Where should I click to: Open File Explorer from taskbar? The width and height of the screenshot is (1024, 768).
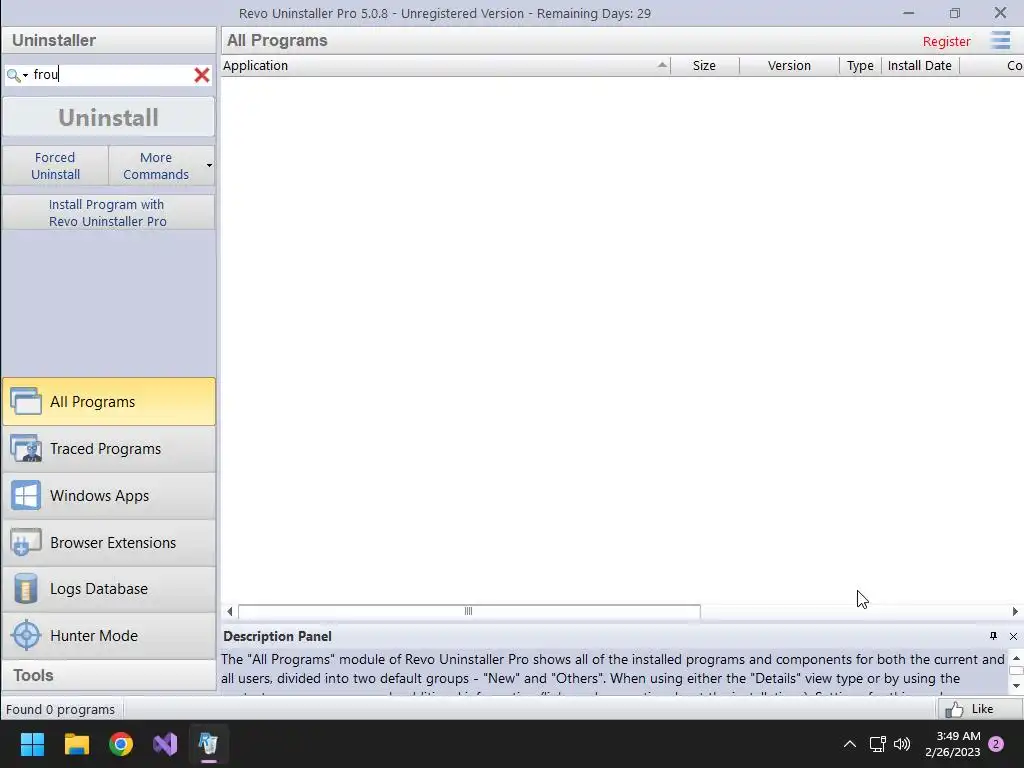click(x=76, y=744)
